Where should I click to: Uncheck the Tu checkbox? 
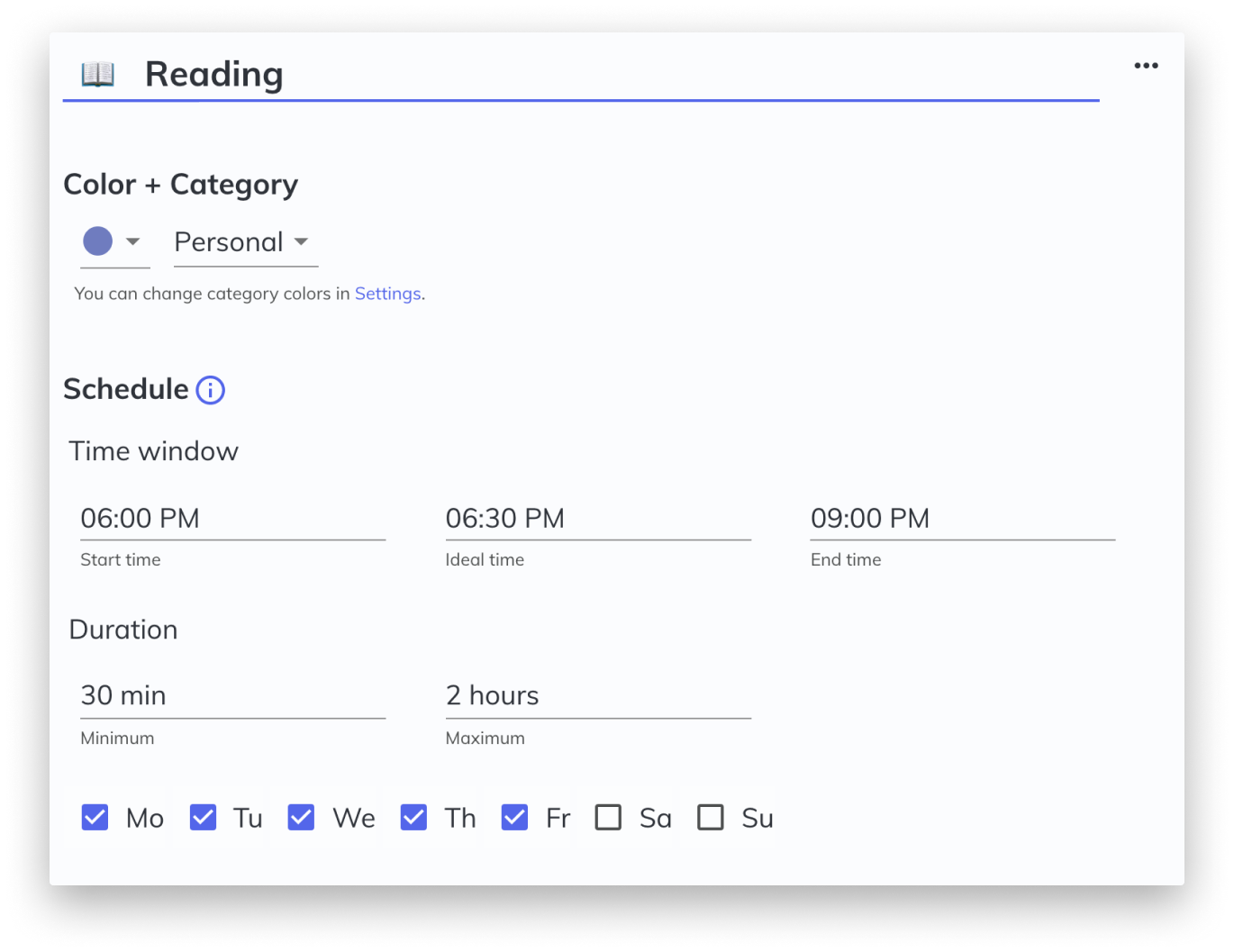coord(203,818)
